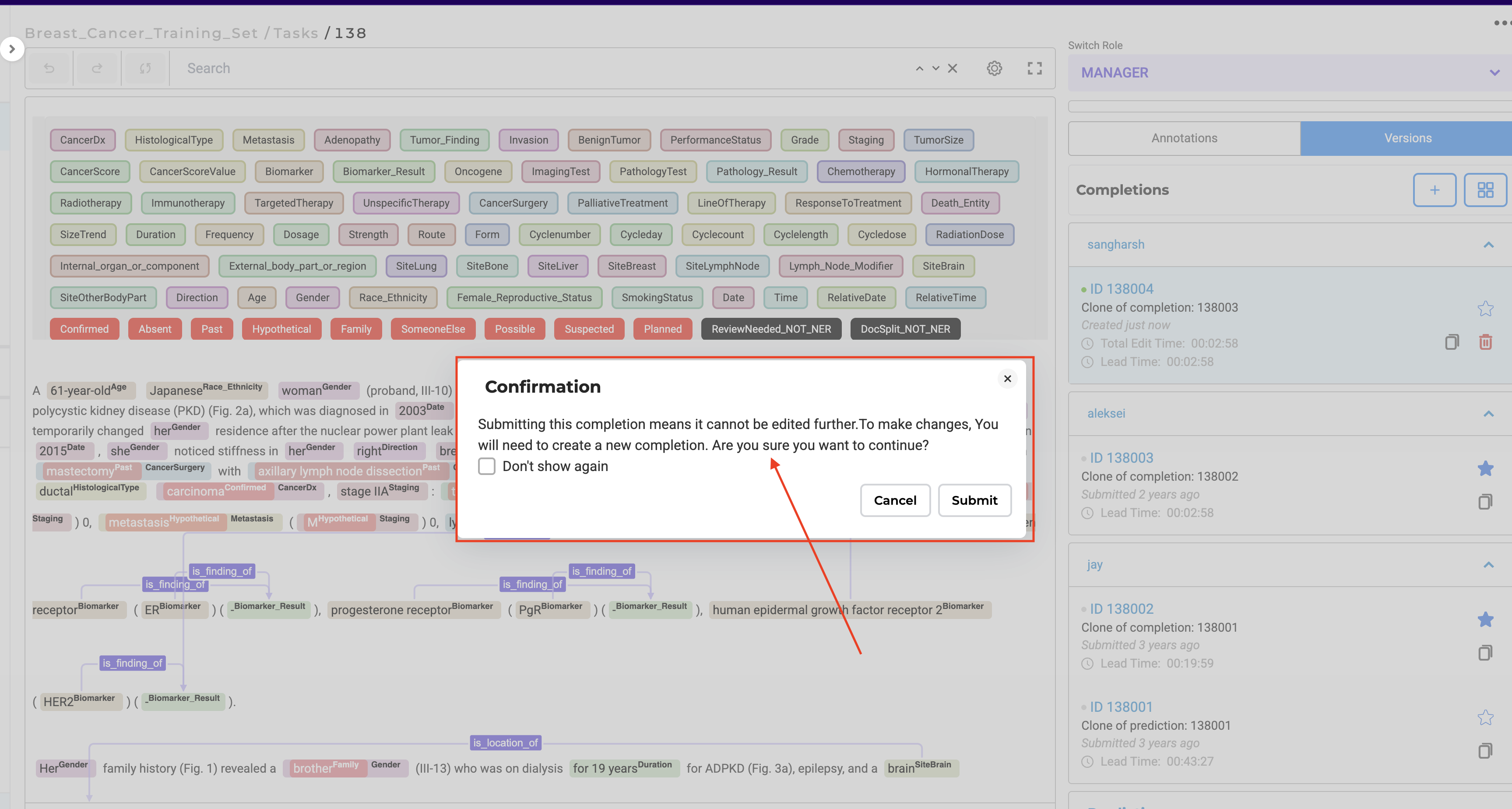Image resolution: width=1512 pixels, height=809 pixels.
Task: Switch to the Annotations tab
Action: (x=1184, y=138)
